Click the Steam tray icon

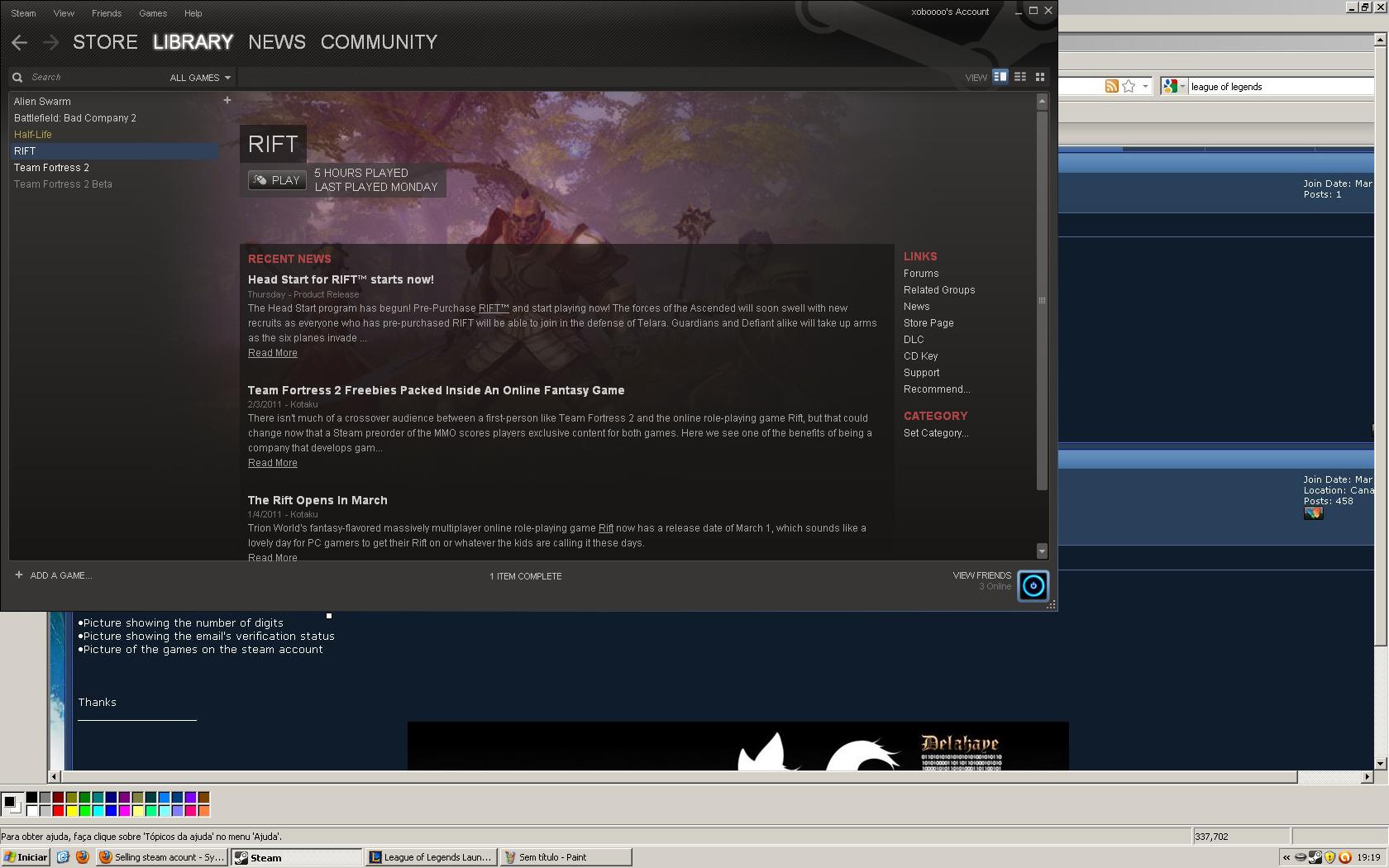pos(1315,857)
